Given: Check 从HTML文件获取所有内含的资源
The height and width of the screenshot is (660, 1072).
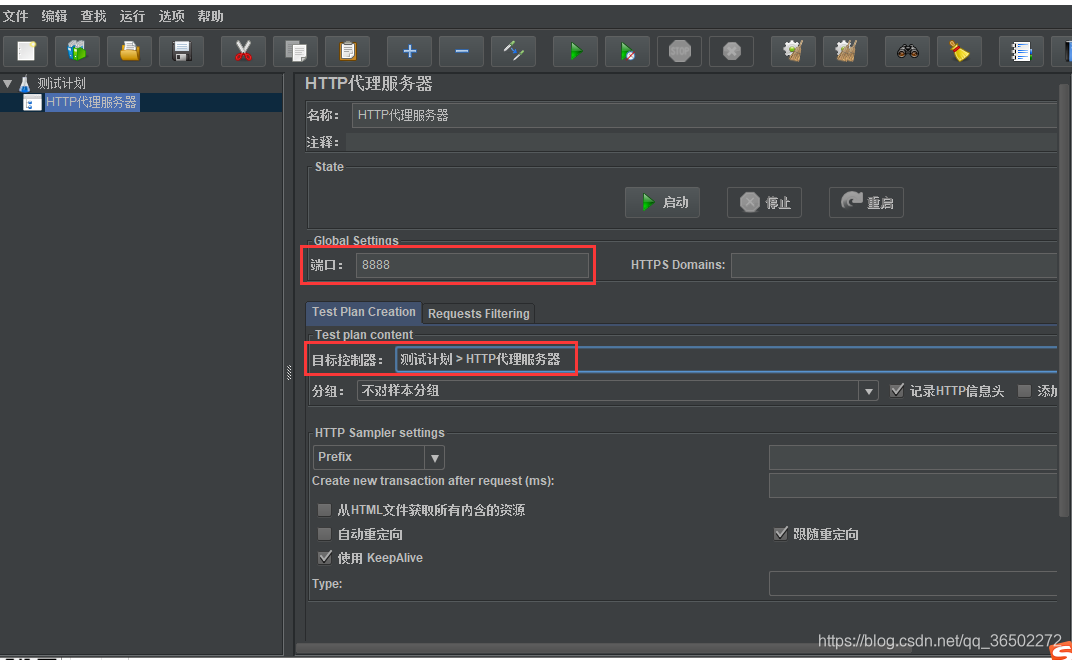Looking at the screenshot, I should [x=324, y=509].
